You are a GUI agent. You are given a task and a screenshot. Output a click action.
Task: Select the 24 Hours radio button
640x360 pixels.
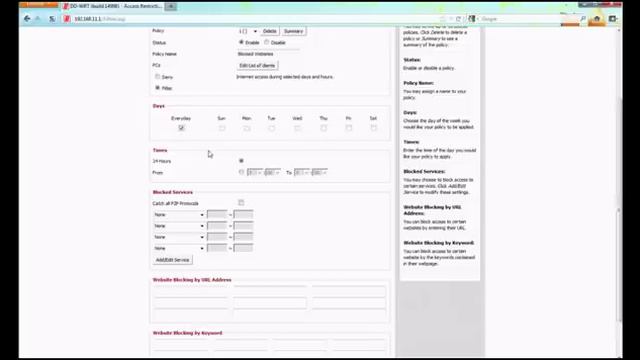[241, 161]
